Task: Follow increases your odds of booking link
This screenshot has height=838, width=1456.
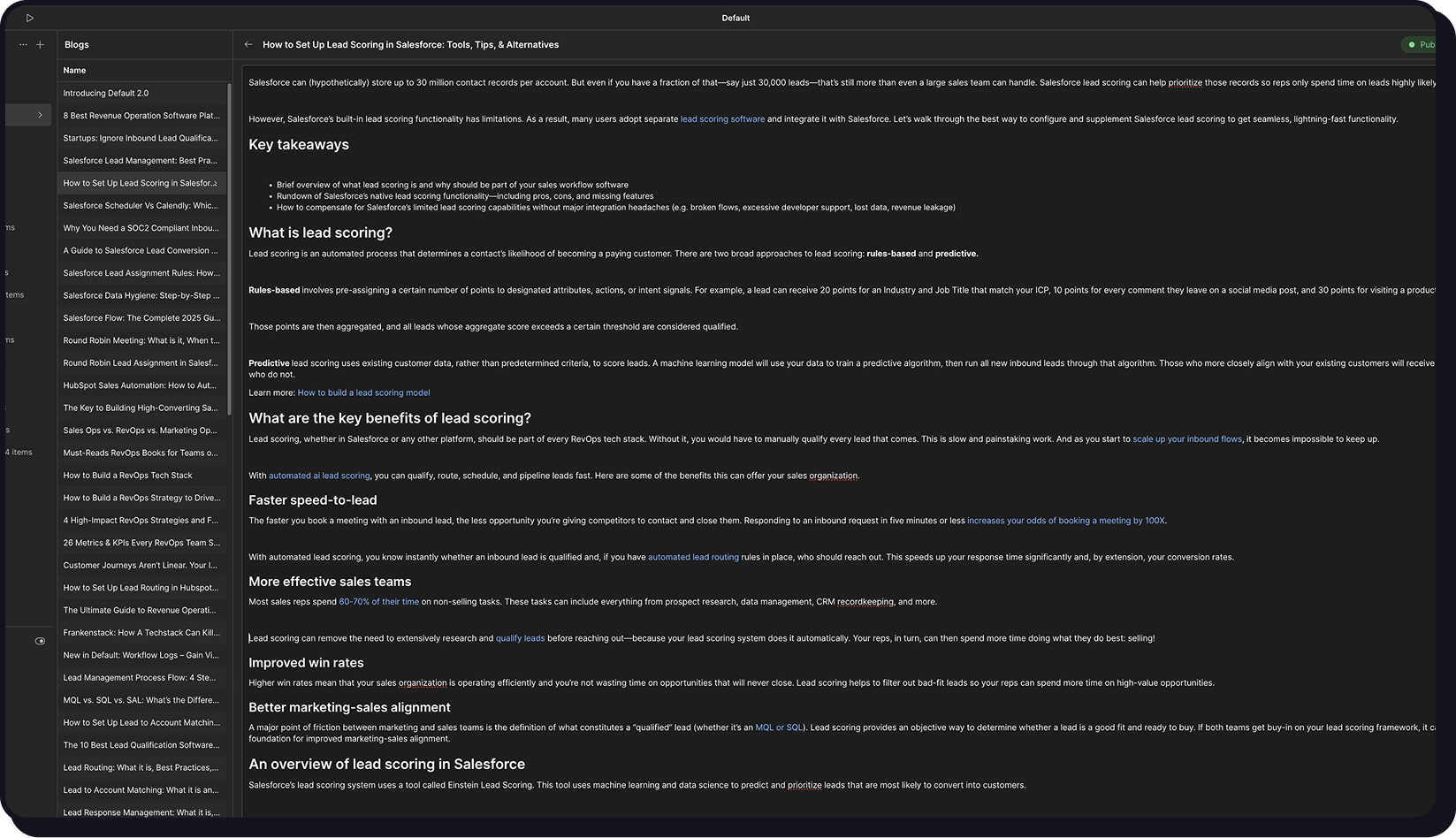Action: [x=1065, y=521]
